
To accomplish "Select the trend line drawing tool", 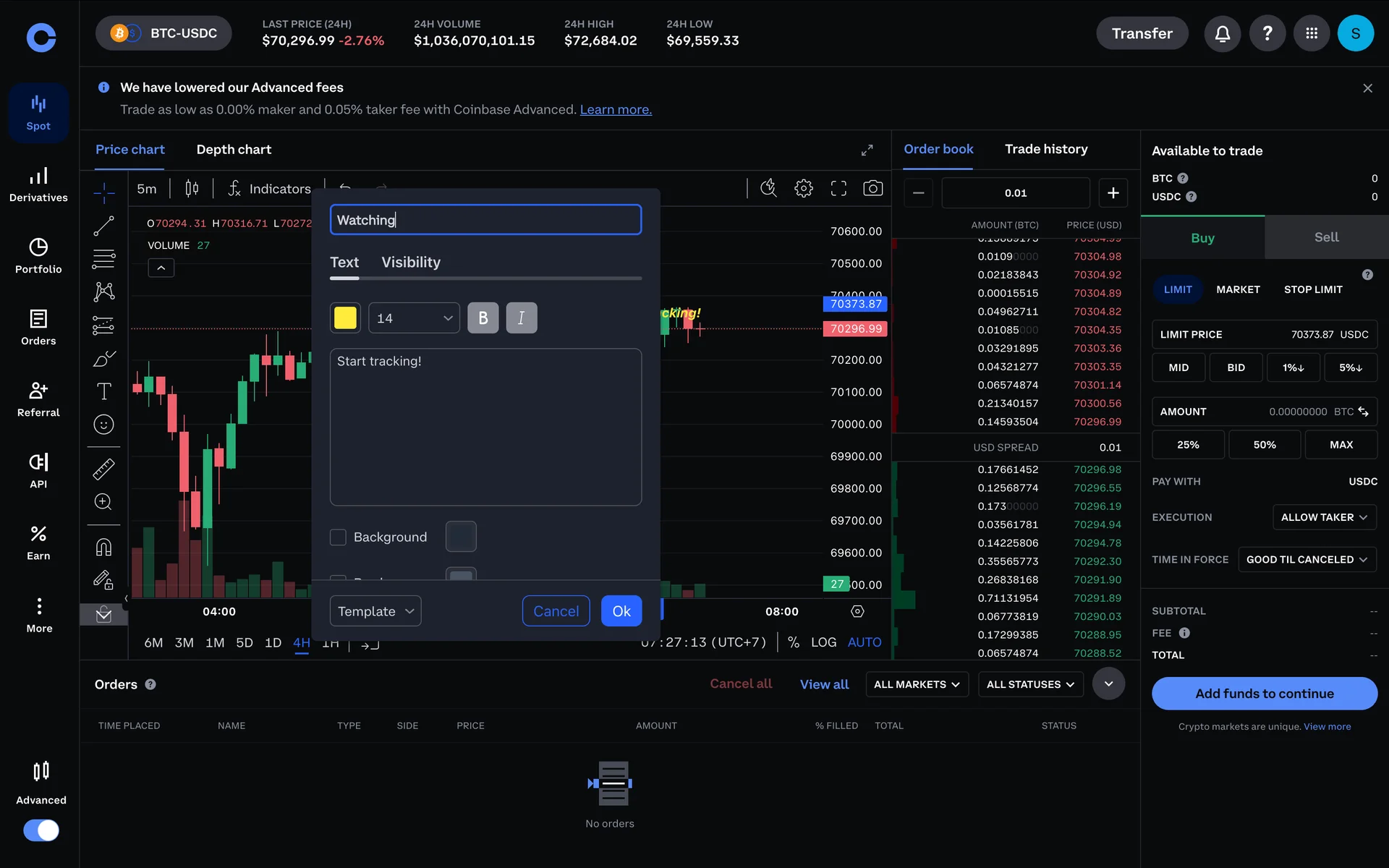I will coord(103,226).
